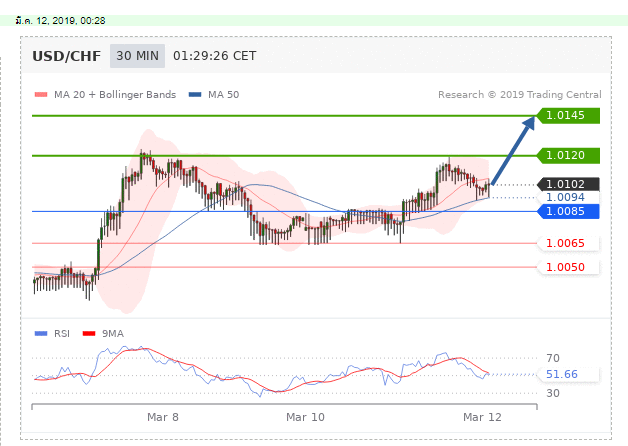Click the pink MA 20 legend swatch
The image size is (628, 446).
41,95
